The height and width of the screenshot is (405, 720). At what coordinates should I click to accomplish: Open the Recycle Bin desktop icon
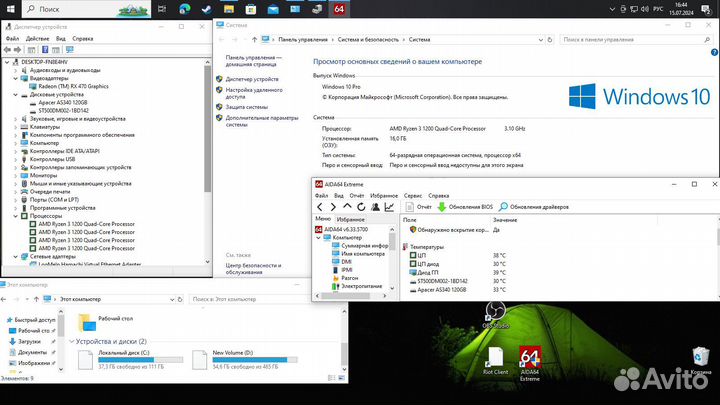coord(701,362)
